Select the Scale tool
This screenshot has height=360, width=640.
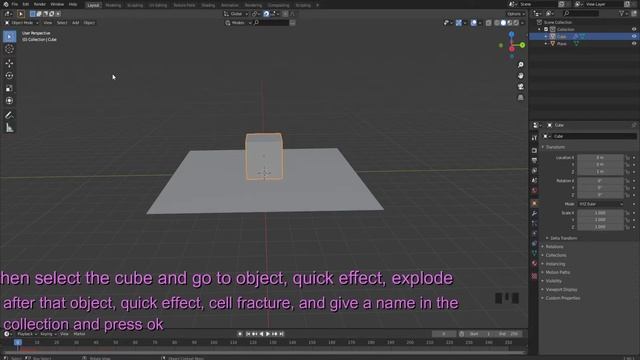coord(9,88)
